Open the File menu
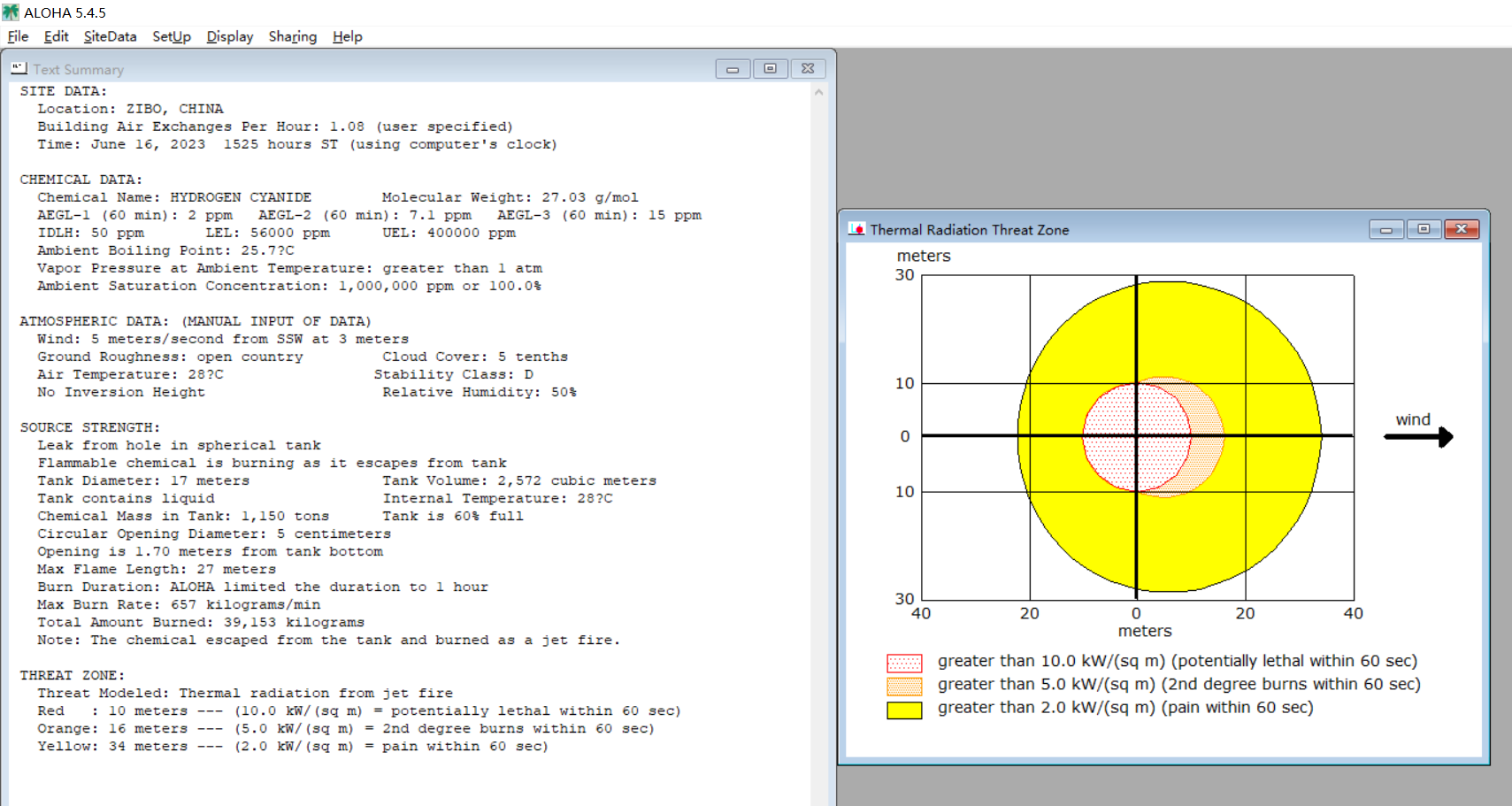This screenshot has height=806, width=1512. tap(18, 36)
